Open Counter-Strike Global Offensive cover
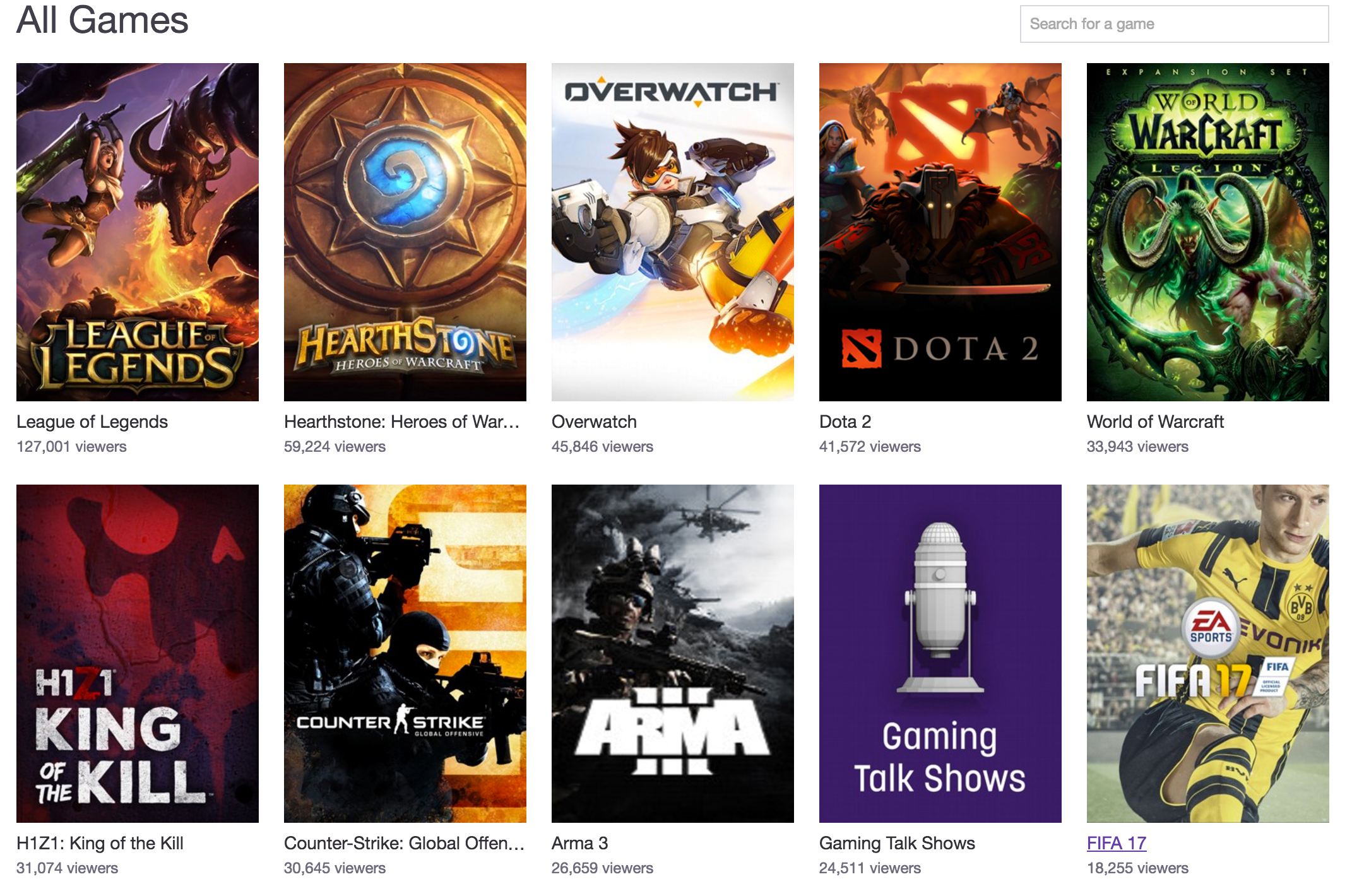The width and height of the screenshot is (1352, 896). pos(405,654)
